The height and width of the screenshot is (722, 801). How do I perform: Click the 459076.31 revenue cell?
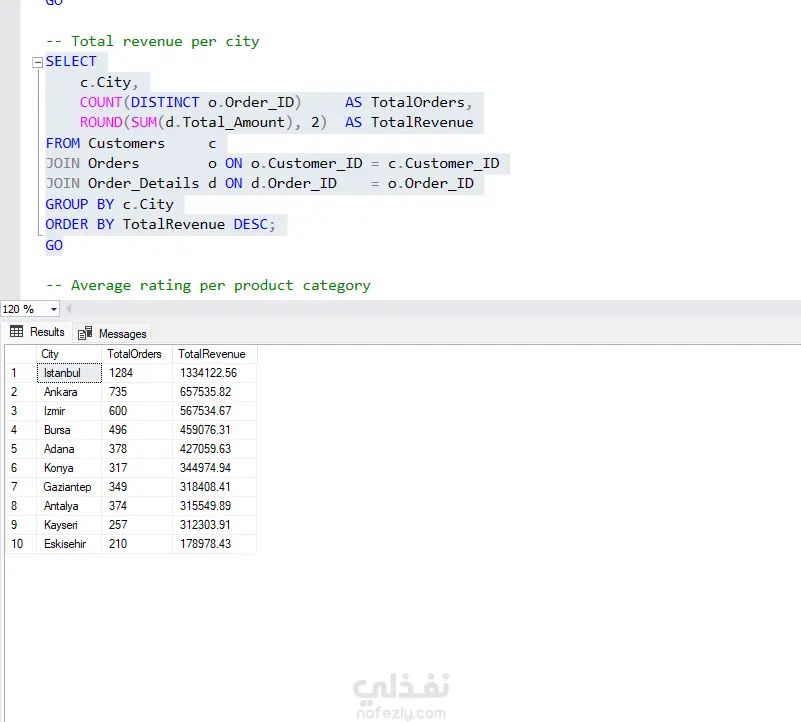coord(215,430)
